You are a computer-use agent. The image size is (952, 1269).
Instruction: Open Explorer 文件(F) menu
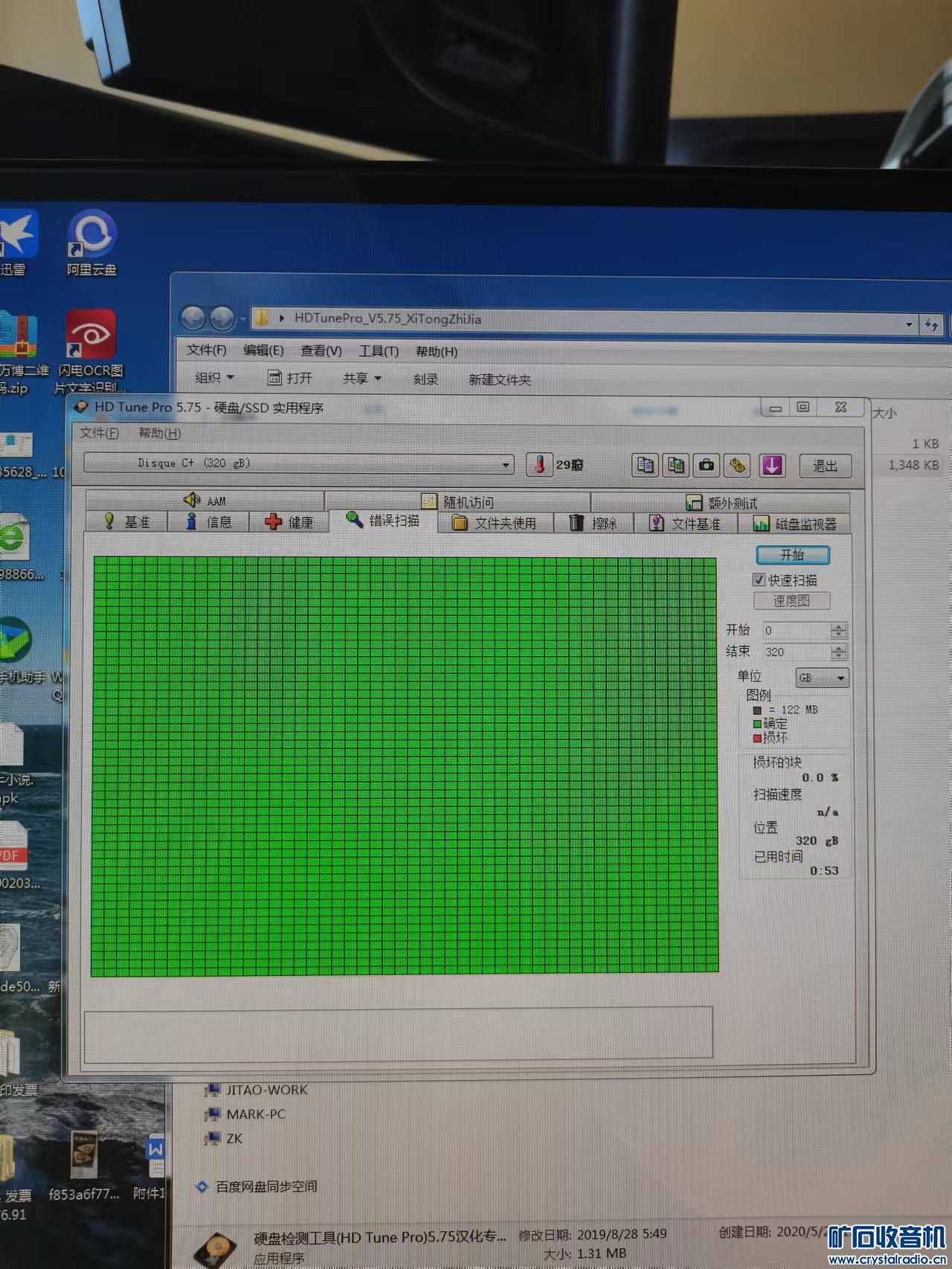[x=207, y=350]
